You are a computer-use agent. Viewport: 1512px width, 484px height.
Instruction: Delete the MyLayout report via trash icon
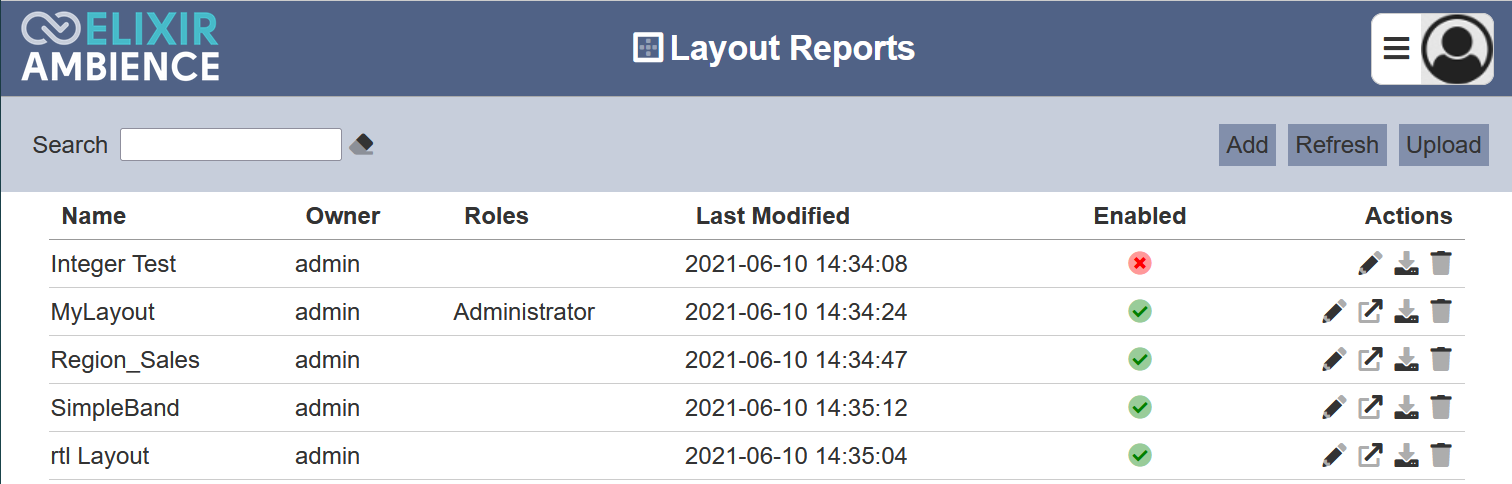pos(1441,312)
